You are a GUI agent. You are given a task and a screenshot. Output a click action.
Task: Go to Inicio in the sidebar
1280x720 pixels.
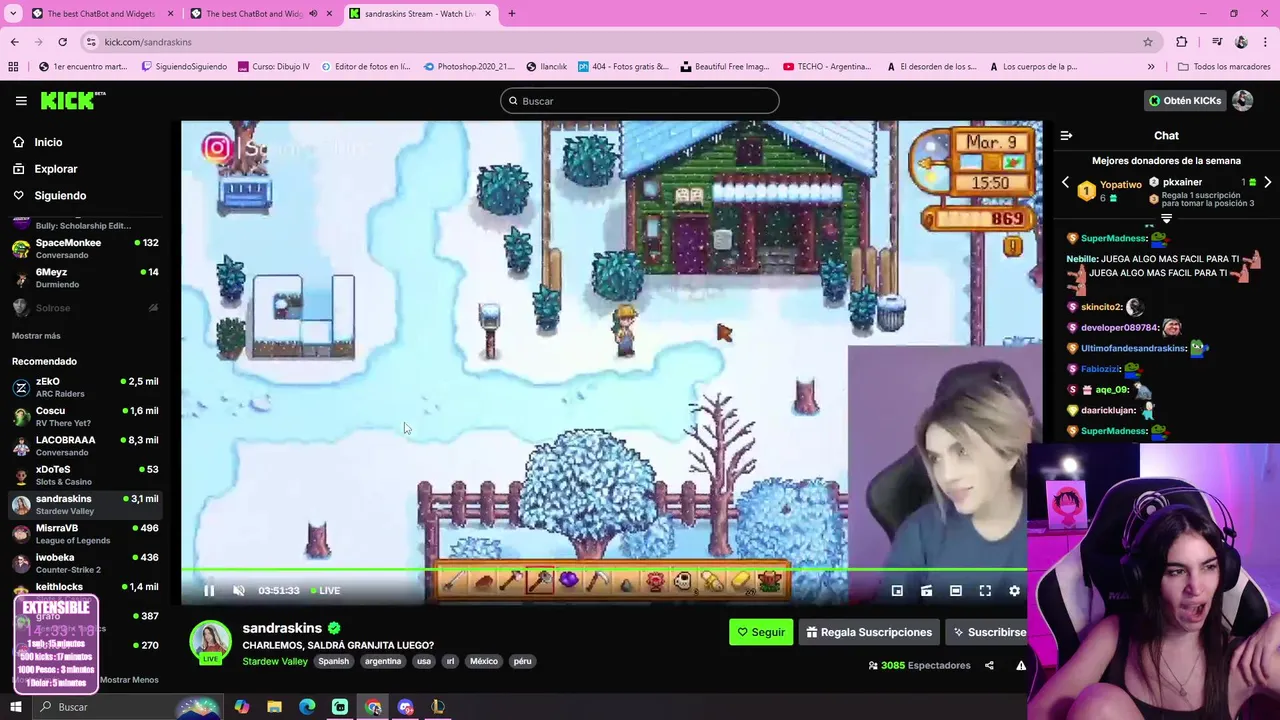pos(48,142)
